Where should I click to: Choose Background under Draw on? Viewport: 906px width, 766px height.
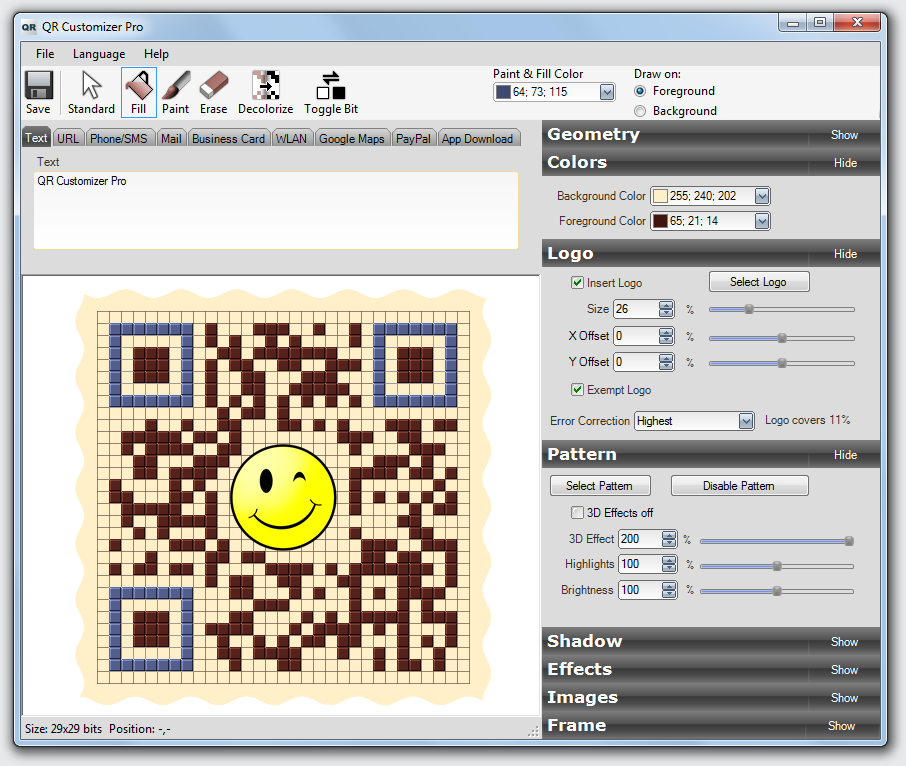640,111
